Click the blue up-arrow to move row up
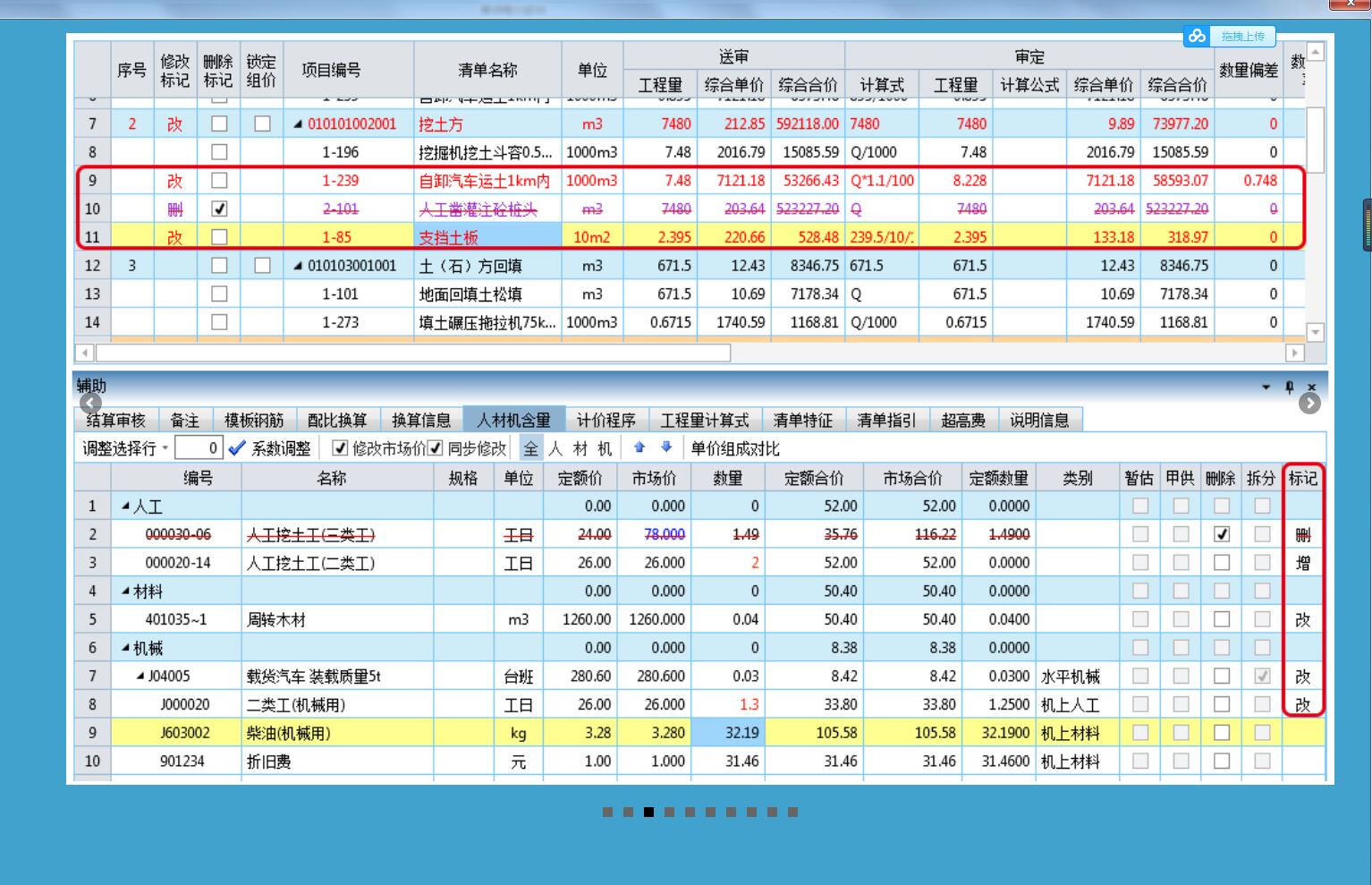This screenshot has width=1372, height=885. coord(638,448)
